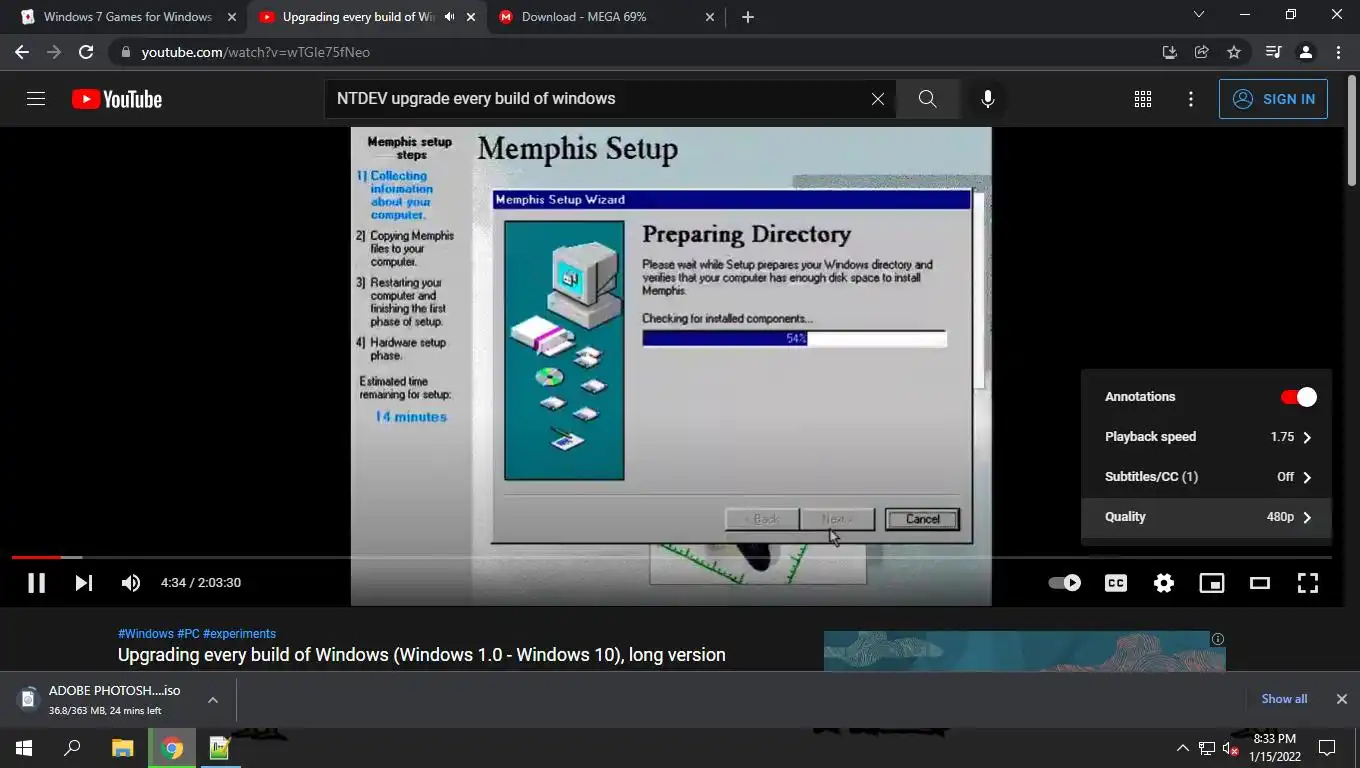Go to YouTube home via logo
Screen dimensions: 1360x768
coord(117,99)
